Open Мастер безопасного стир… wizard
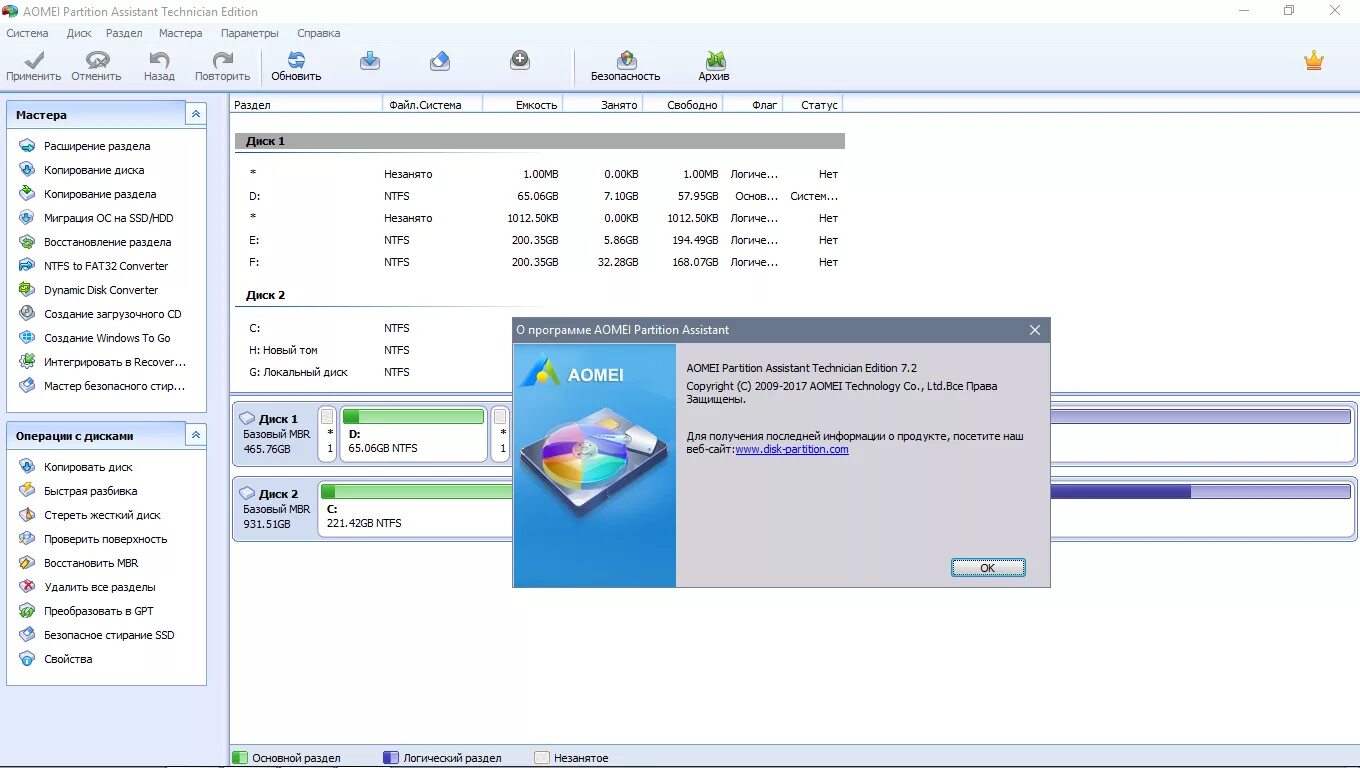Screen dimensions: 1360x768 point(114,386)
